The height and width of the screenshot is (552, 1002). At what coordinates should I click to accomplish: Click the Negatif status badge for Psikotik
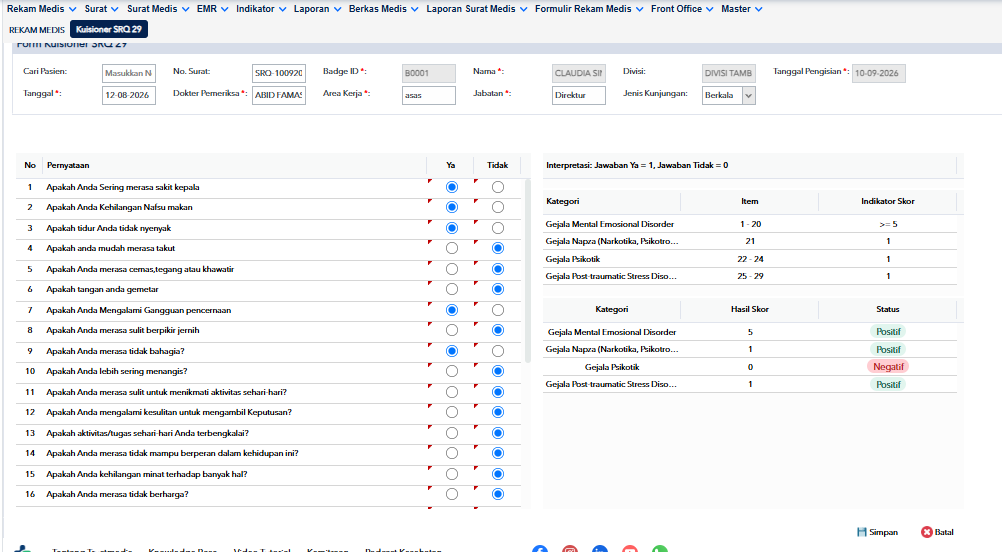[888, 367]
